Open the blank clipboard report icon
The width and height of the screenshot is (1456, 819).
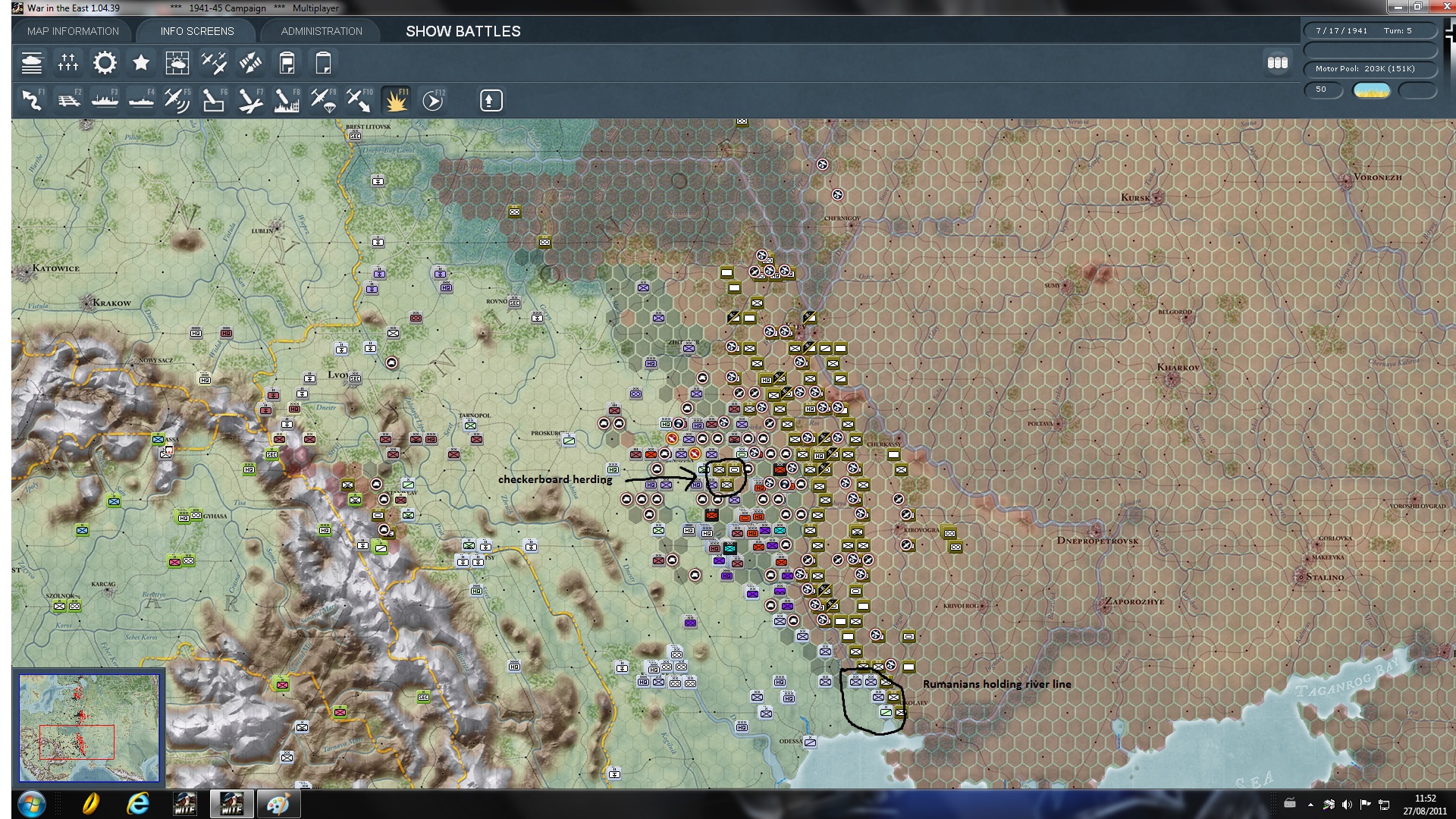coord(323,63)
